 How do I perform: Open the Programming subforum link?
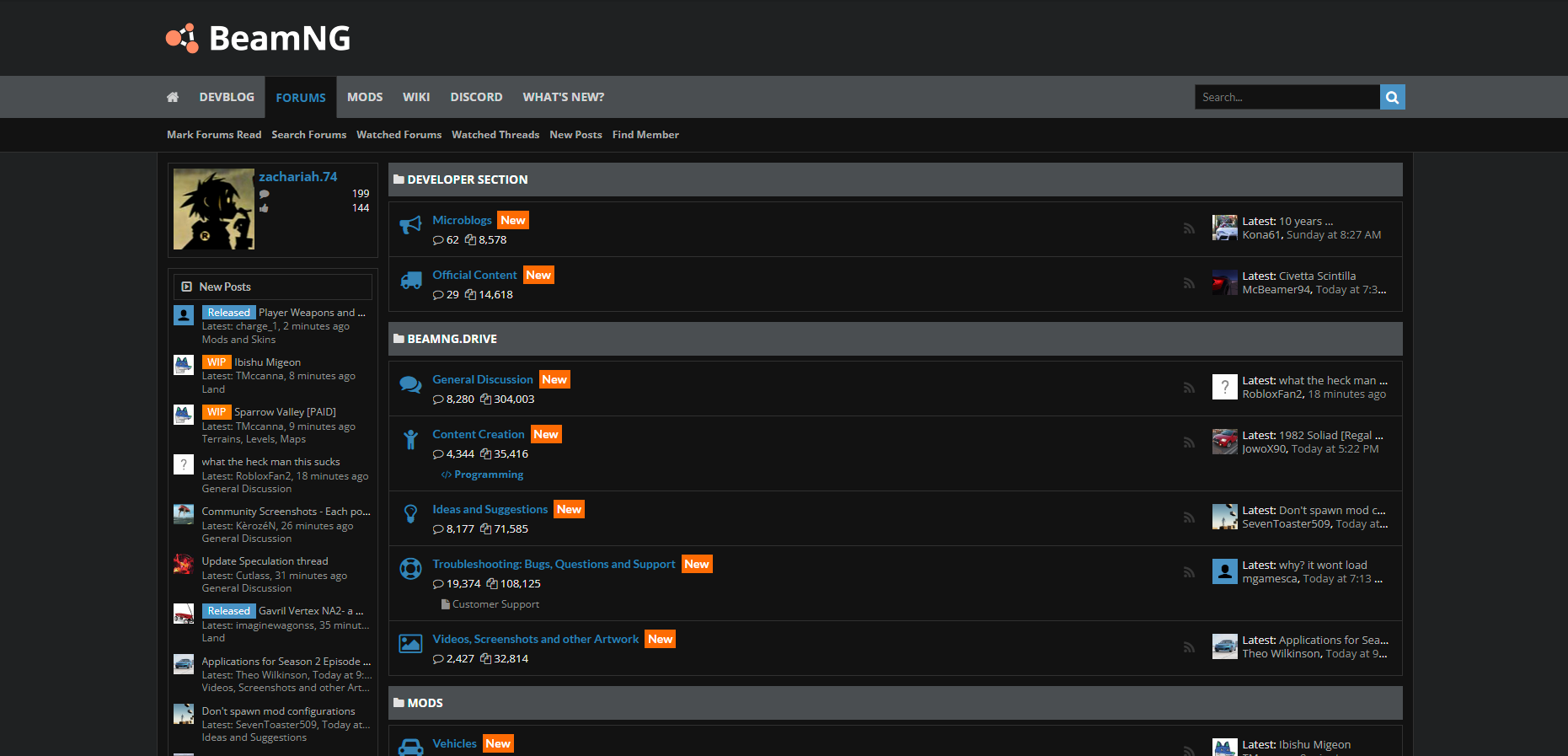click(489, 475)
